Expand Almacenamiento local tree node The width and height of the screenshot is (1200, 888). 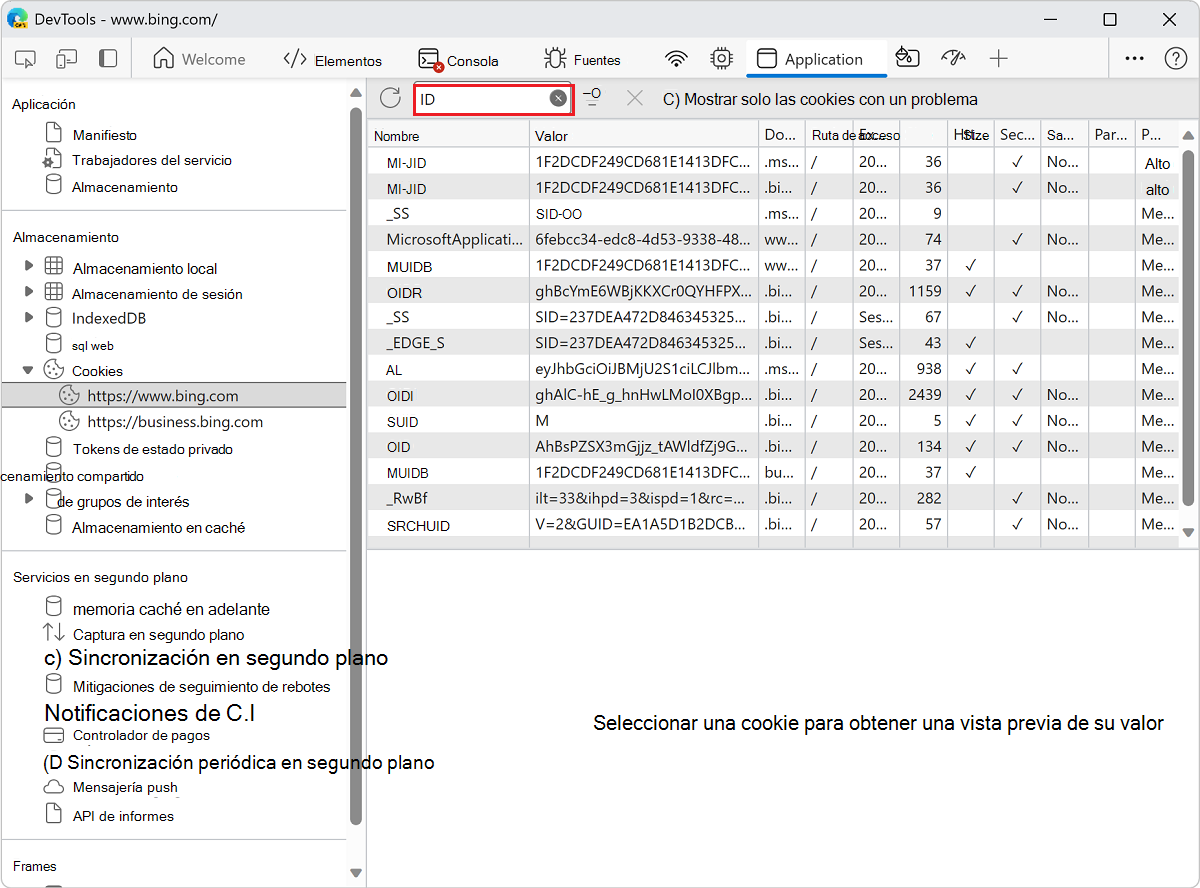pos(29,267)
